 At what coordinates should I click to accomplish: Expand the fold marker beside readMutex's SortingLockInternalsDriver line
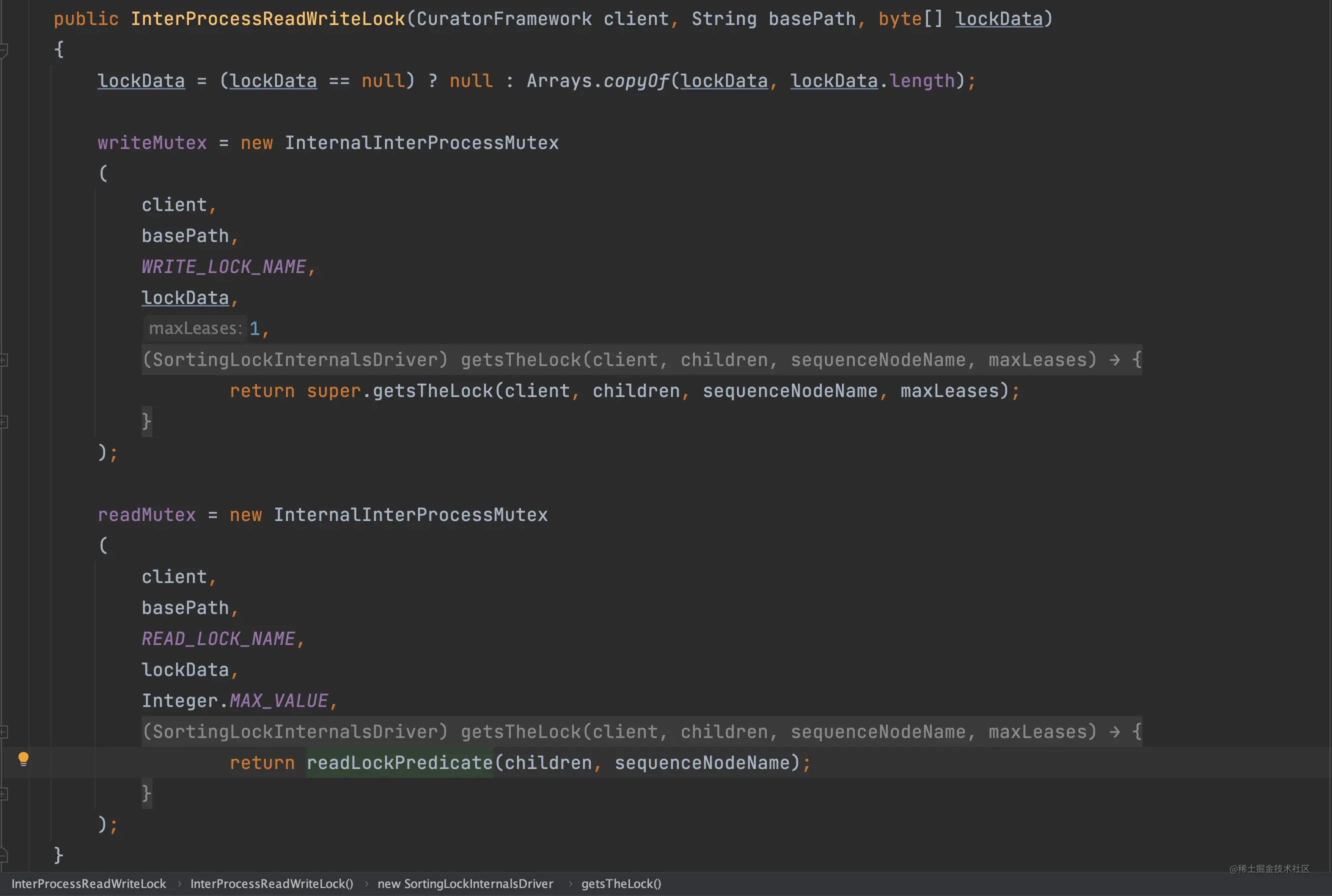[3, 731]
